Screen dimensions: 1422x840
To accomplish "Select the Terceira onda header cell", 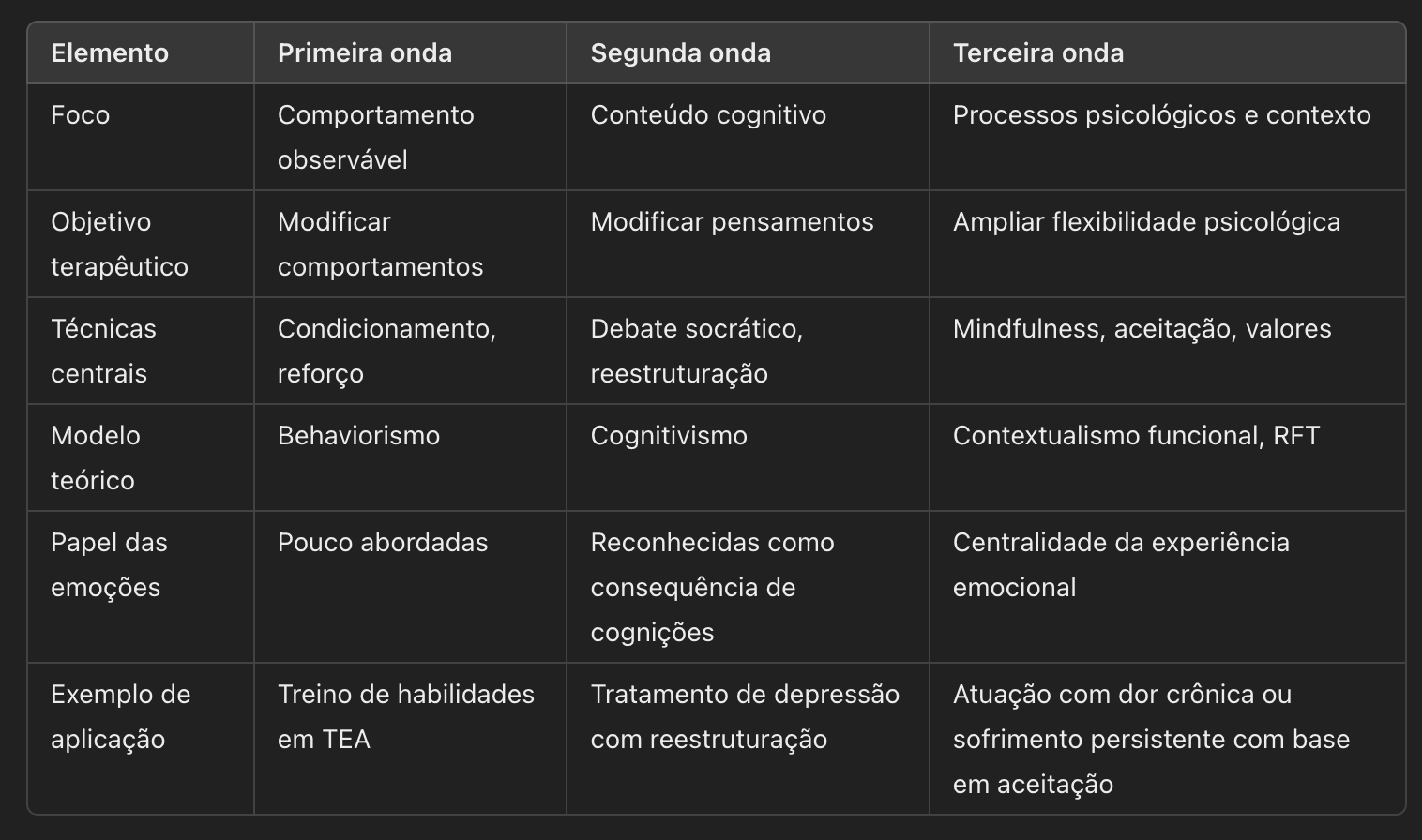I will [1167, 53].
